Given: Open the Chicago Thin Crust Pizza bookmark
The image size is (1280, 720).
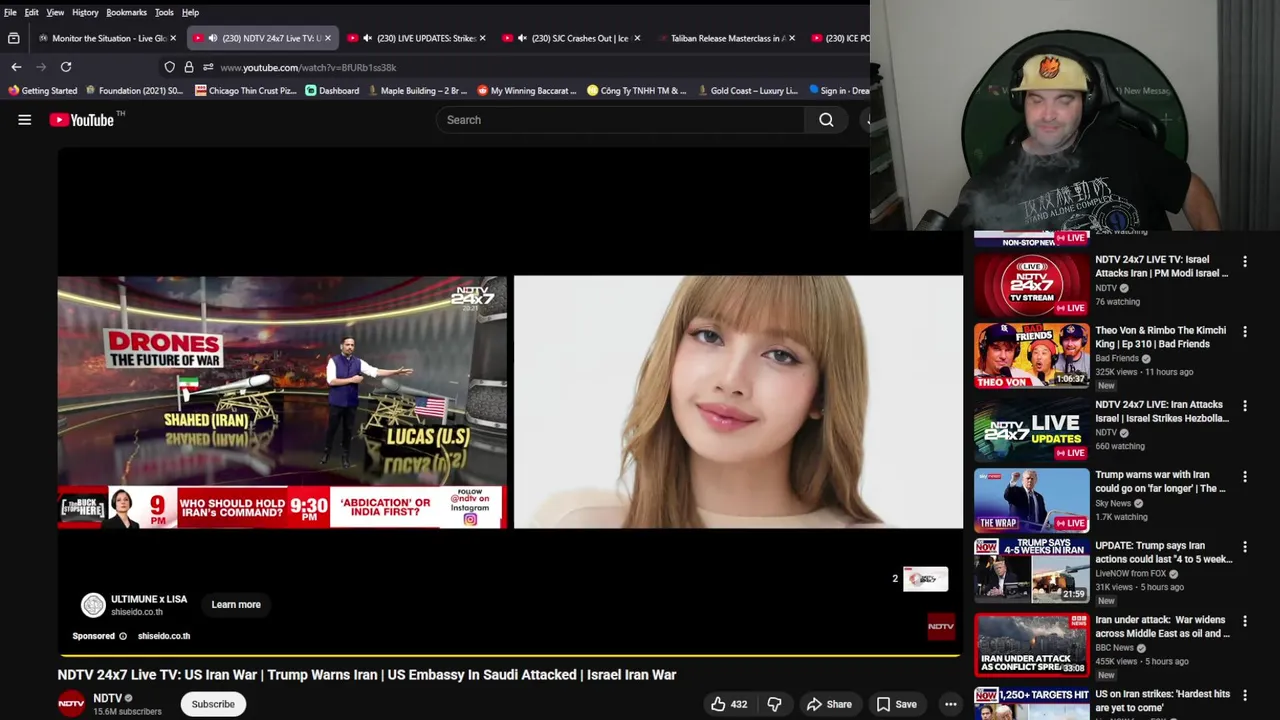Looking at the screenshot, I should 246,90.
